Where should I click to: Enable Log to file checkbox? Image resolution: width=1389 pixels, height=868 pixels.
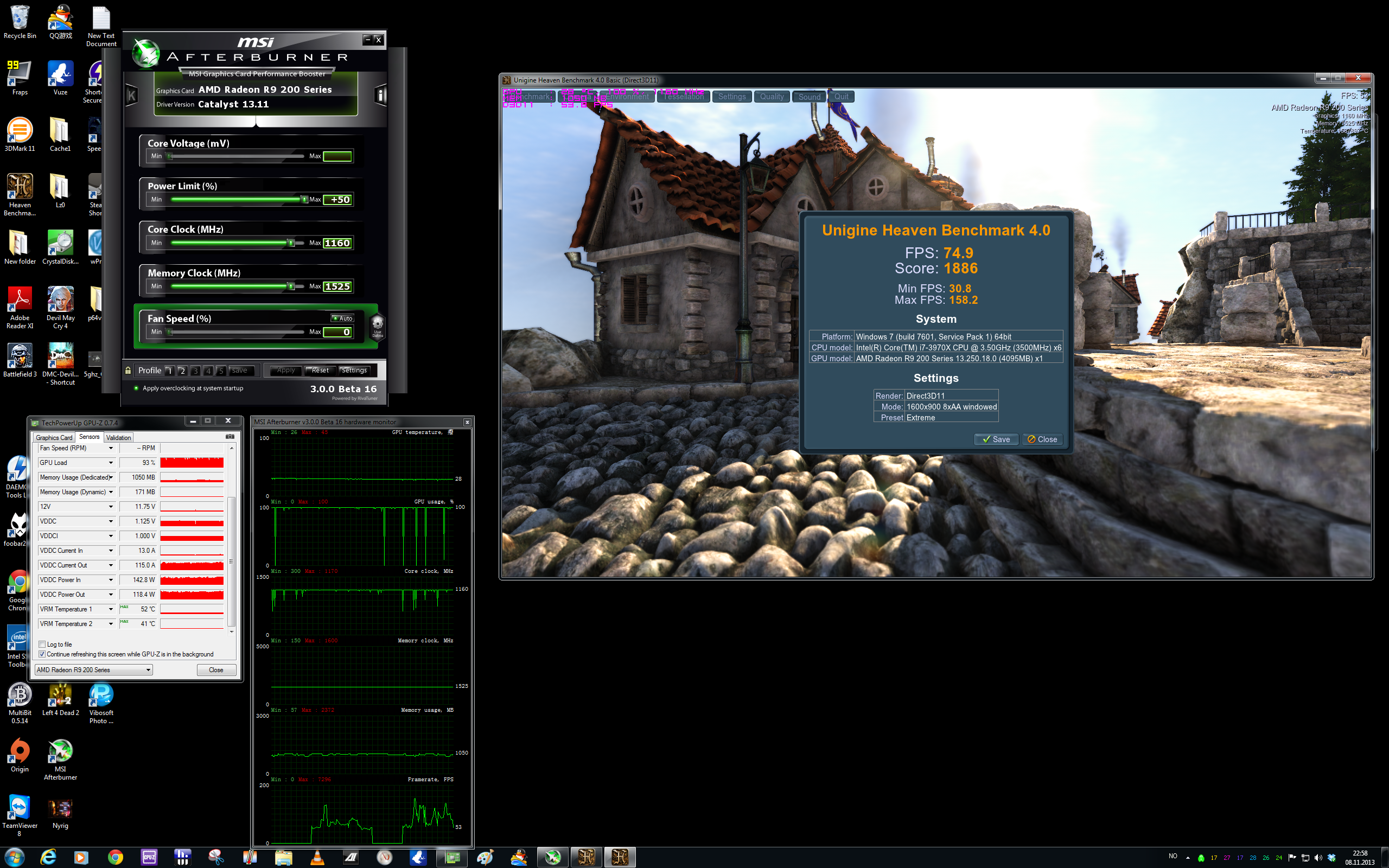(42, 644)
